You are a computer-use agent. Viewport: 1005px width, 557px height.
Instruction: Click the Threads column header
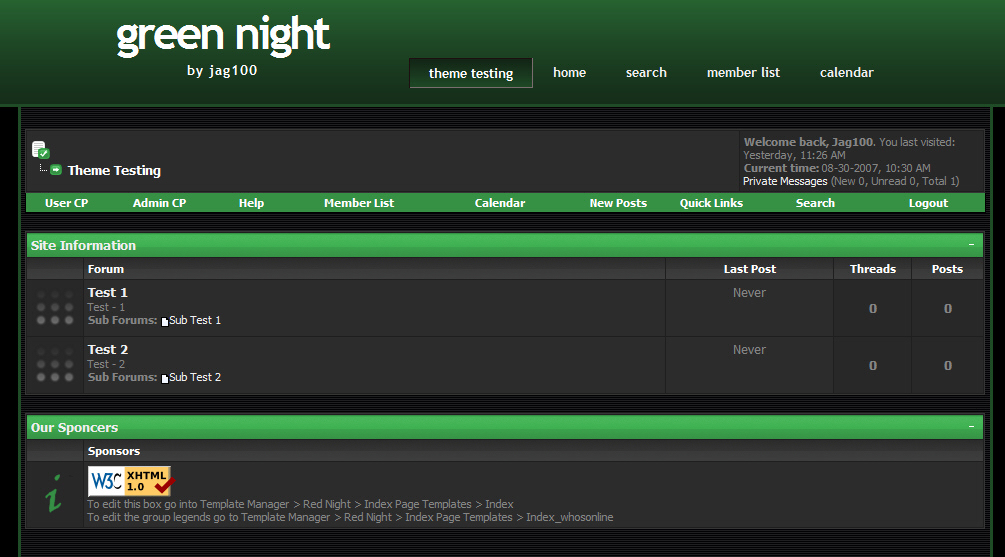(x=873, y=269)
